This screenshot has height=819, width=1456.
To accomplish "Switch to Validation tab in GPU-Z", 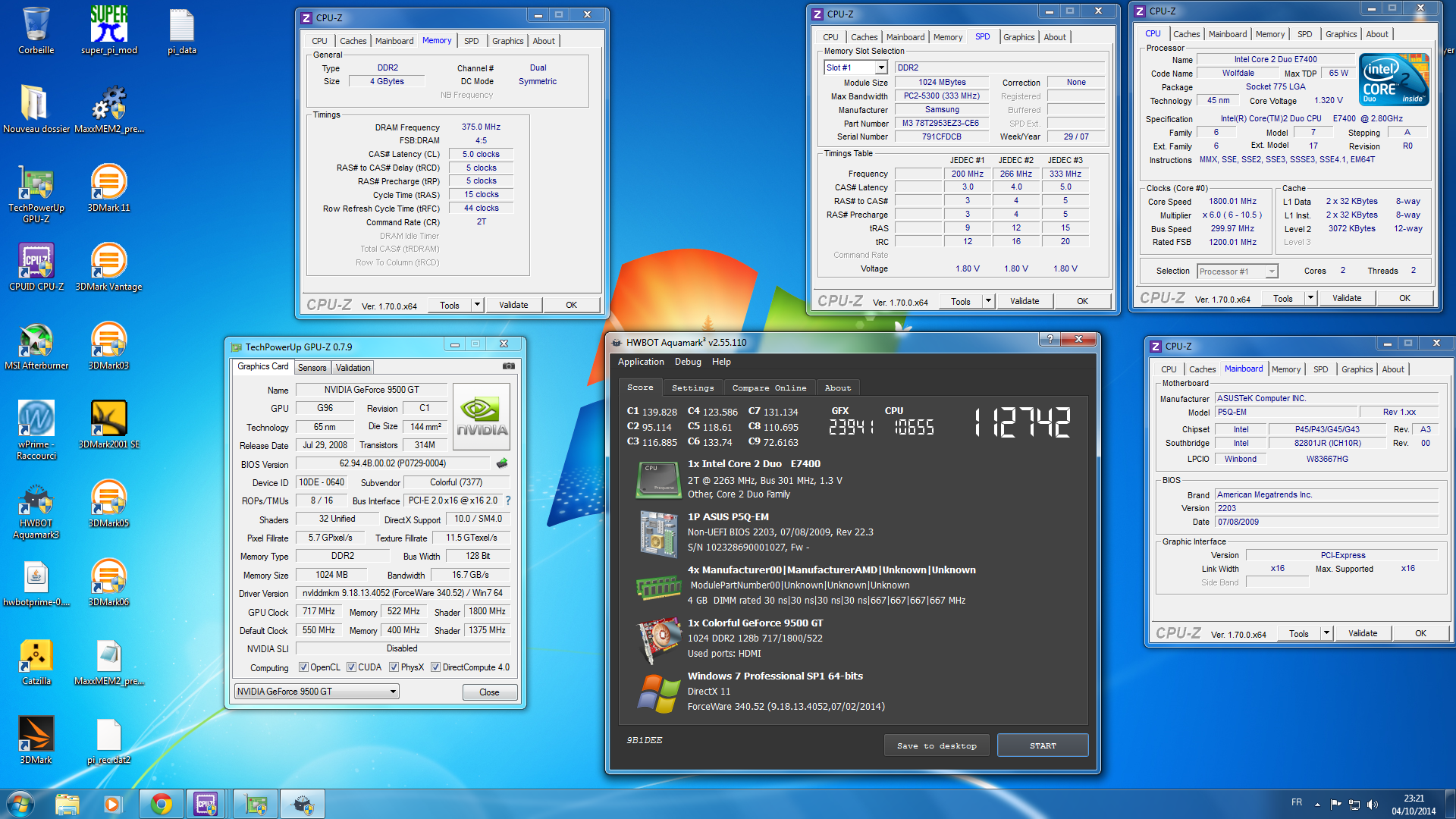I will pyautogui.click(x=353, y=368).
